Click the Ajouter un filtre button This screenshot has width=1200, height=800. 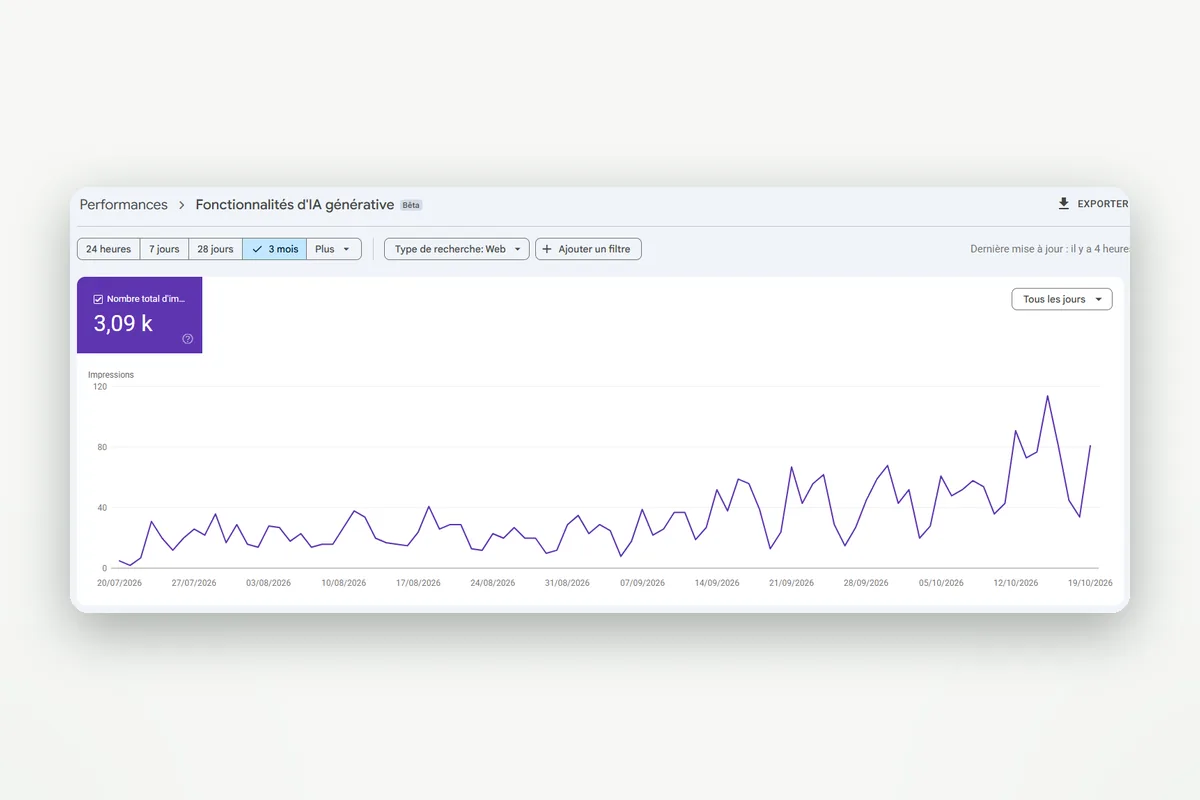(588, 249)
